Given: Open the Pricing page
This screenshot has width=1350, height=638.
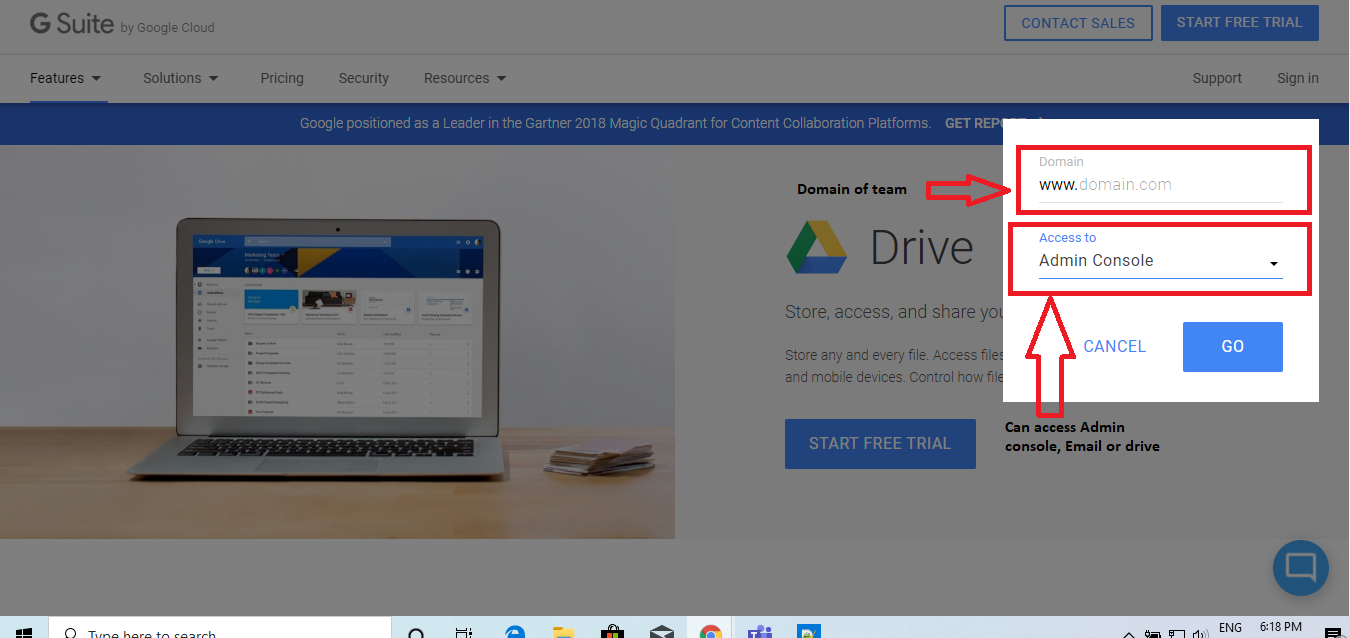Looking at the screenshot, I should coord(281,78).
